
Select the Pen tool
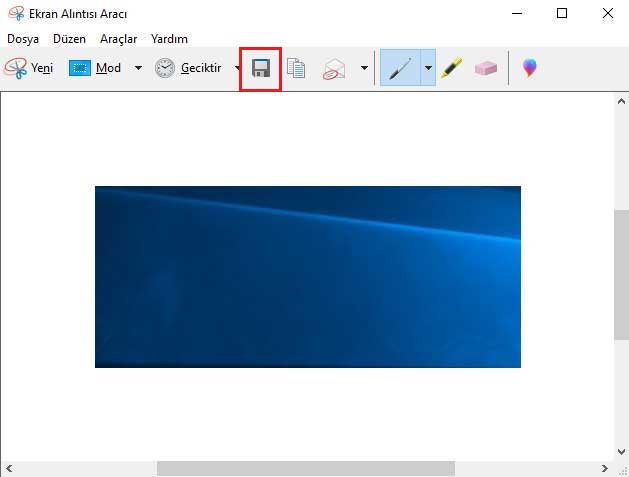tap(400, 67)
